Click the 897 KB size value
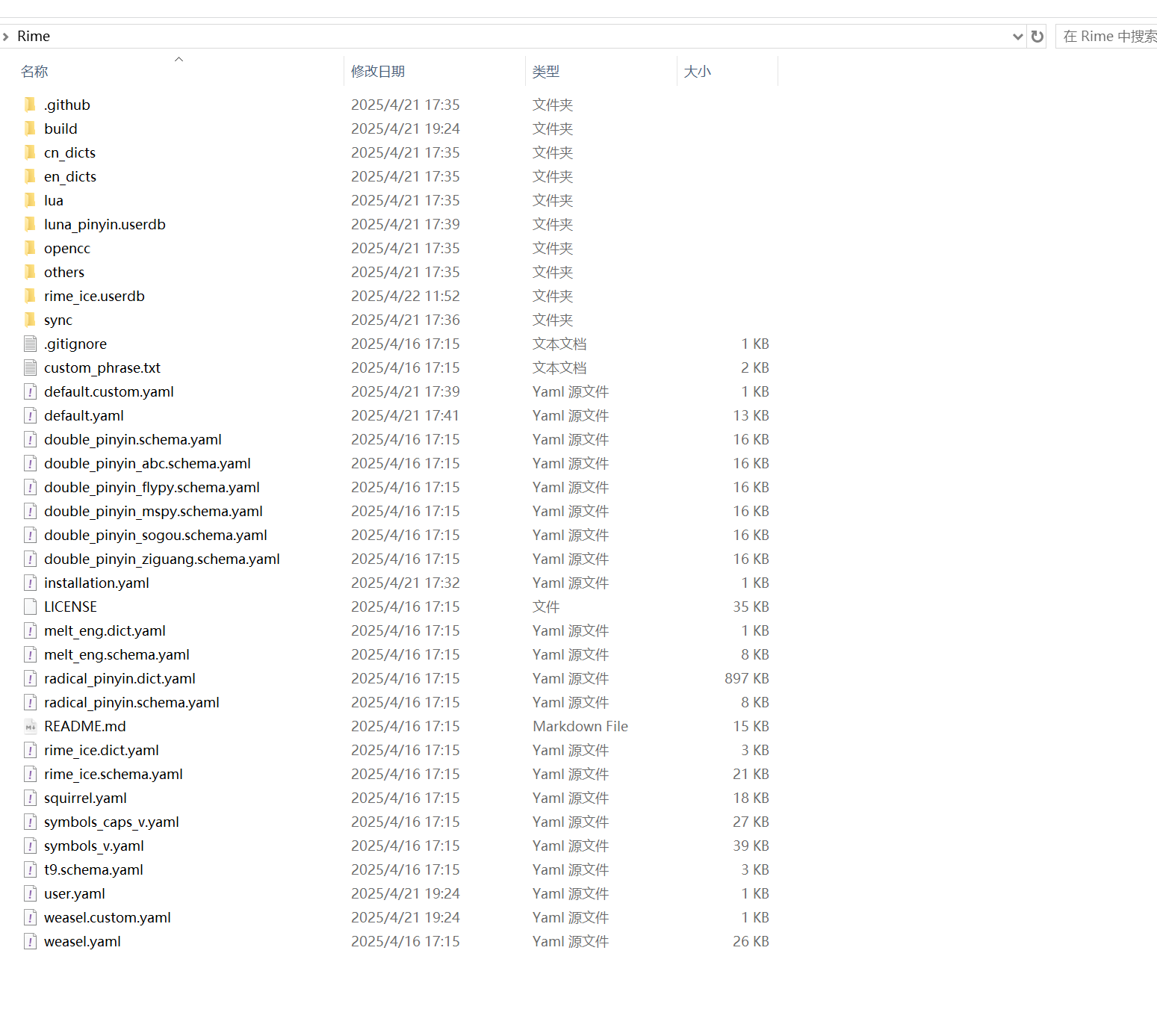This screenshot has width=1157, height=1036. (x=746, y=678)
